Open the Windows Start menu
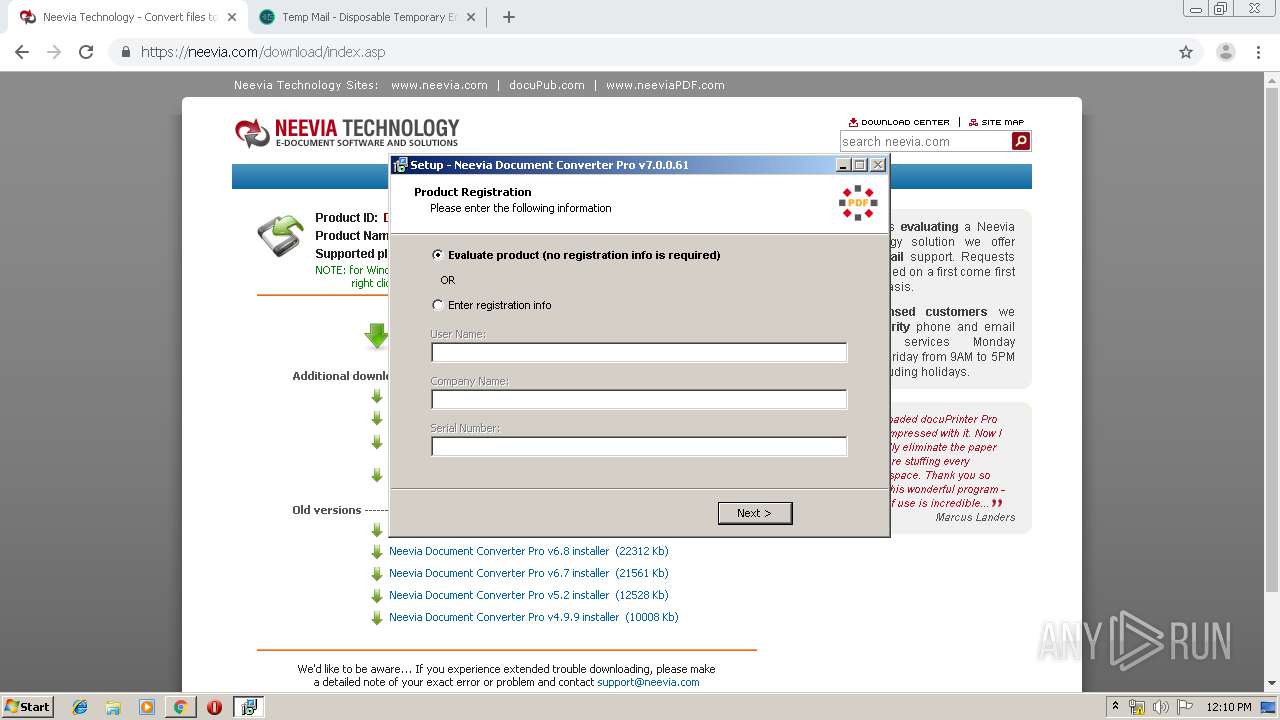This screenshot has width=1280, height=720. [28, 707]
